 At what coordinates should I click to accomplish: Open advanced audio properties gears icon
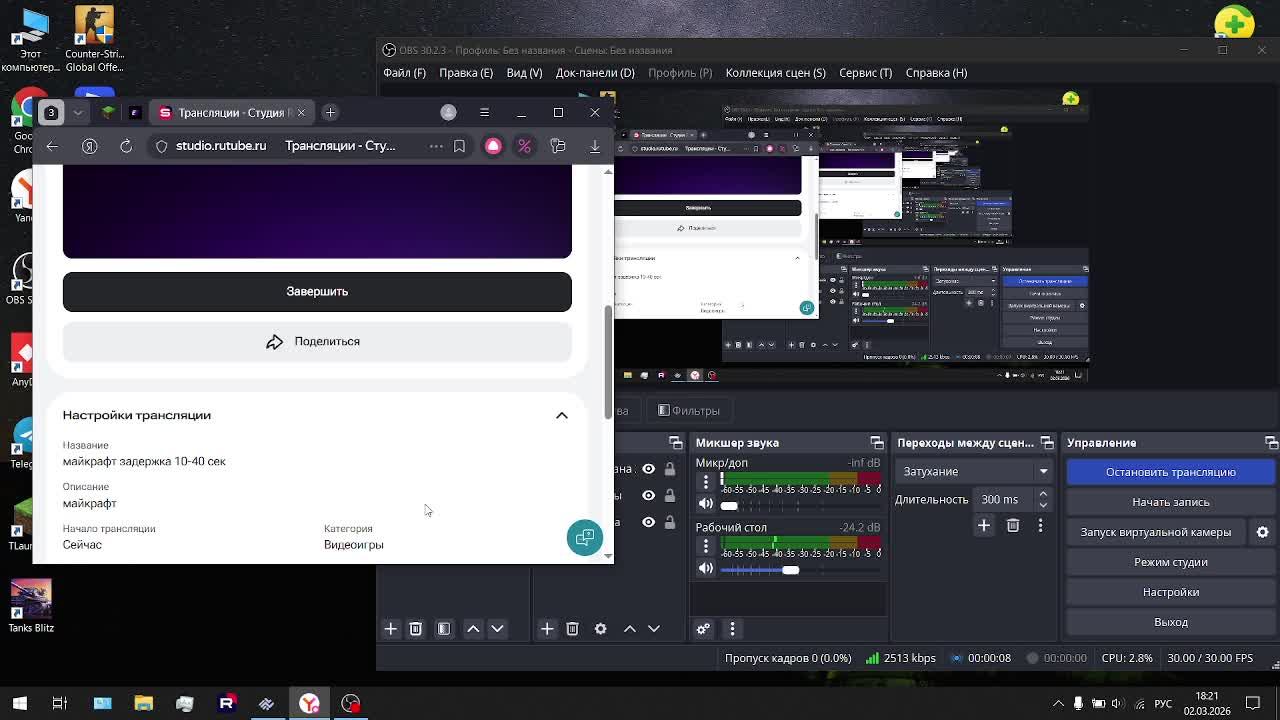[x=703, y=629]
